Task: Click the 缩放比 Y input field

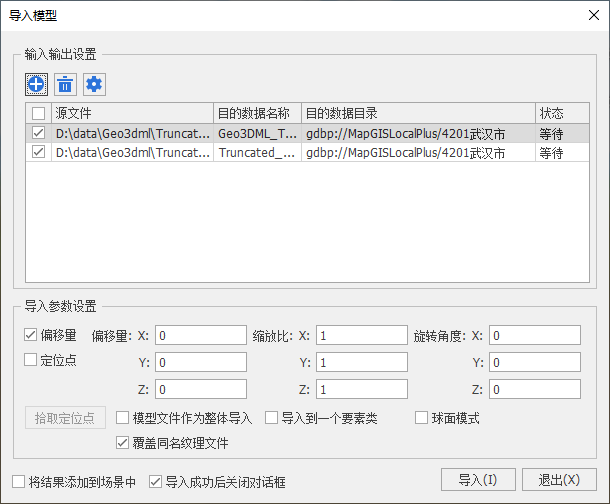Action: click(361, 362)
